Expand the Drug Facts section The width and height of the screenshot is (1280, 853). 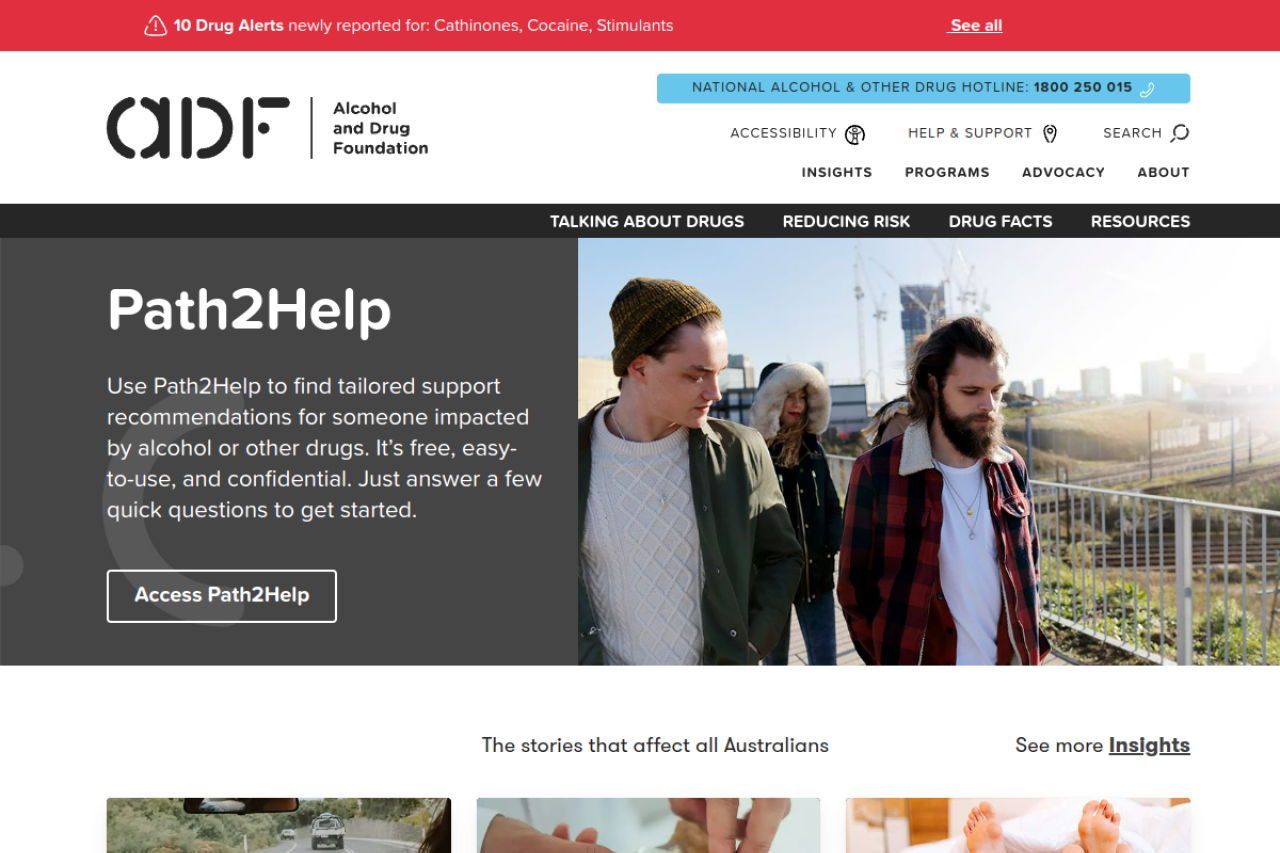coord(1000,221)
